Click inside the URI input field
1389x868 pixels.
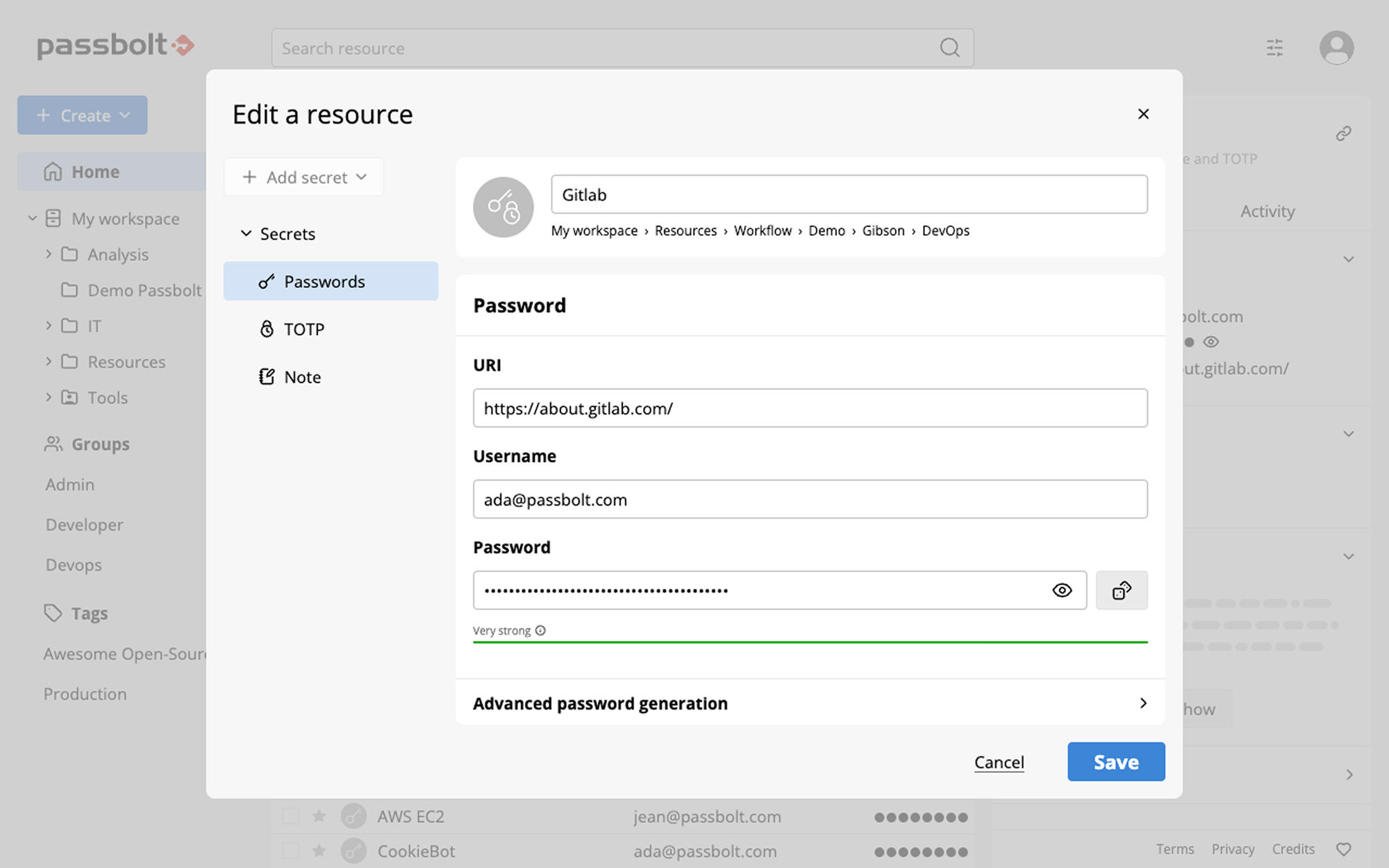(809, 408)
